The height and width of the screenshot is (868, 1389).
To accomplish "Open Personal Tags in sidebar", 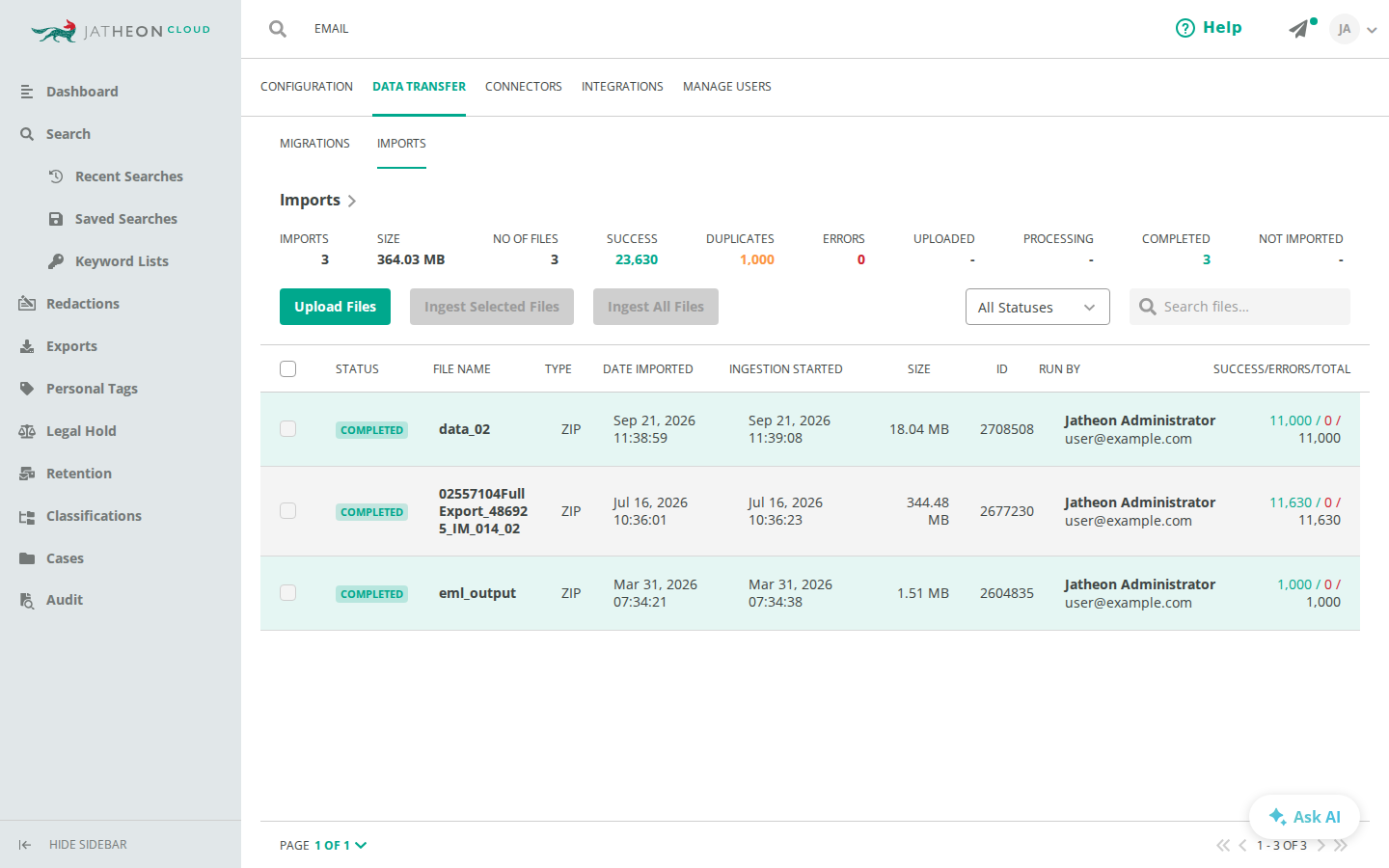I will point(92,389).
